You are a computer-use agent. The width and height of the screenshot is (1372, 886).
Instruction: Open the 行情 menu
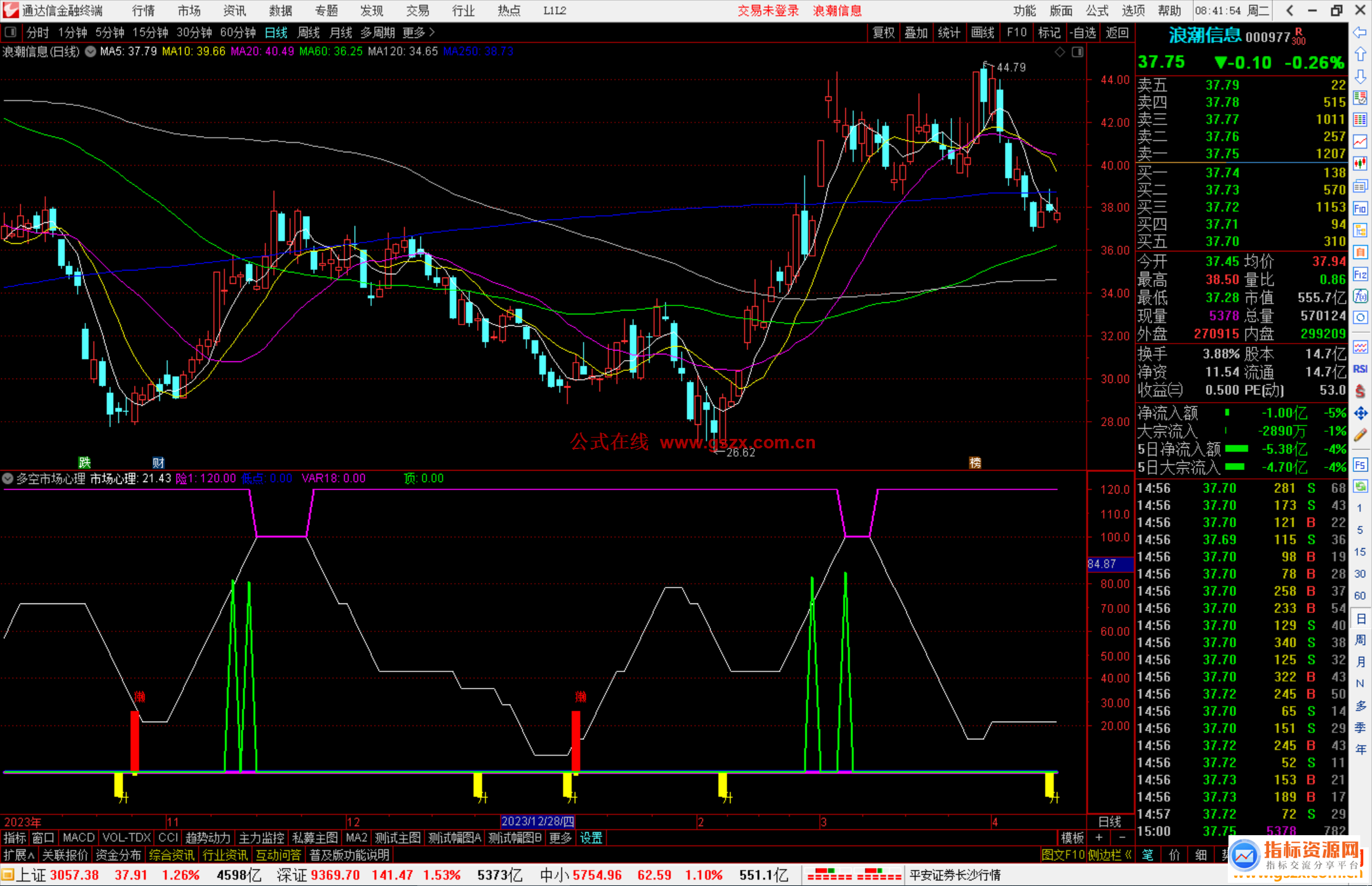pos(144,11)
